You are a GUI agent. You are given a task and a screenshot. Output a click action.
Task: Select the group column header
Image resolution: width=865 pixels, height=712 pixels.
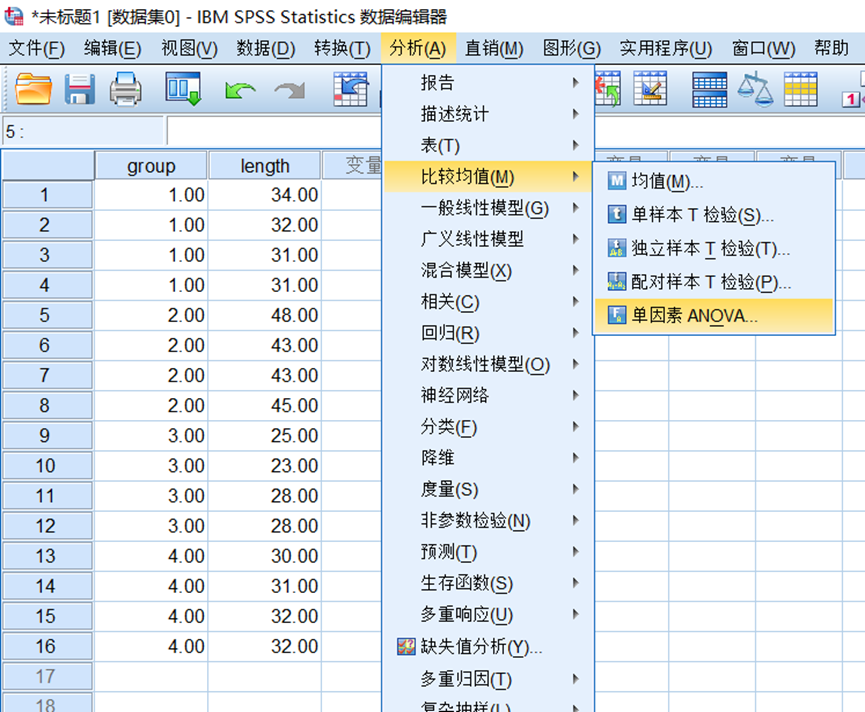coord(151,166)
